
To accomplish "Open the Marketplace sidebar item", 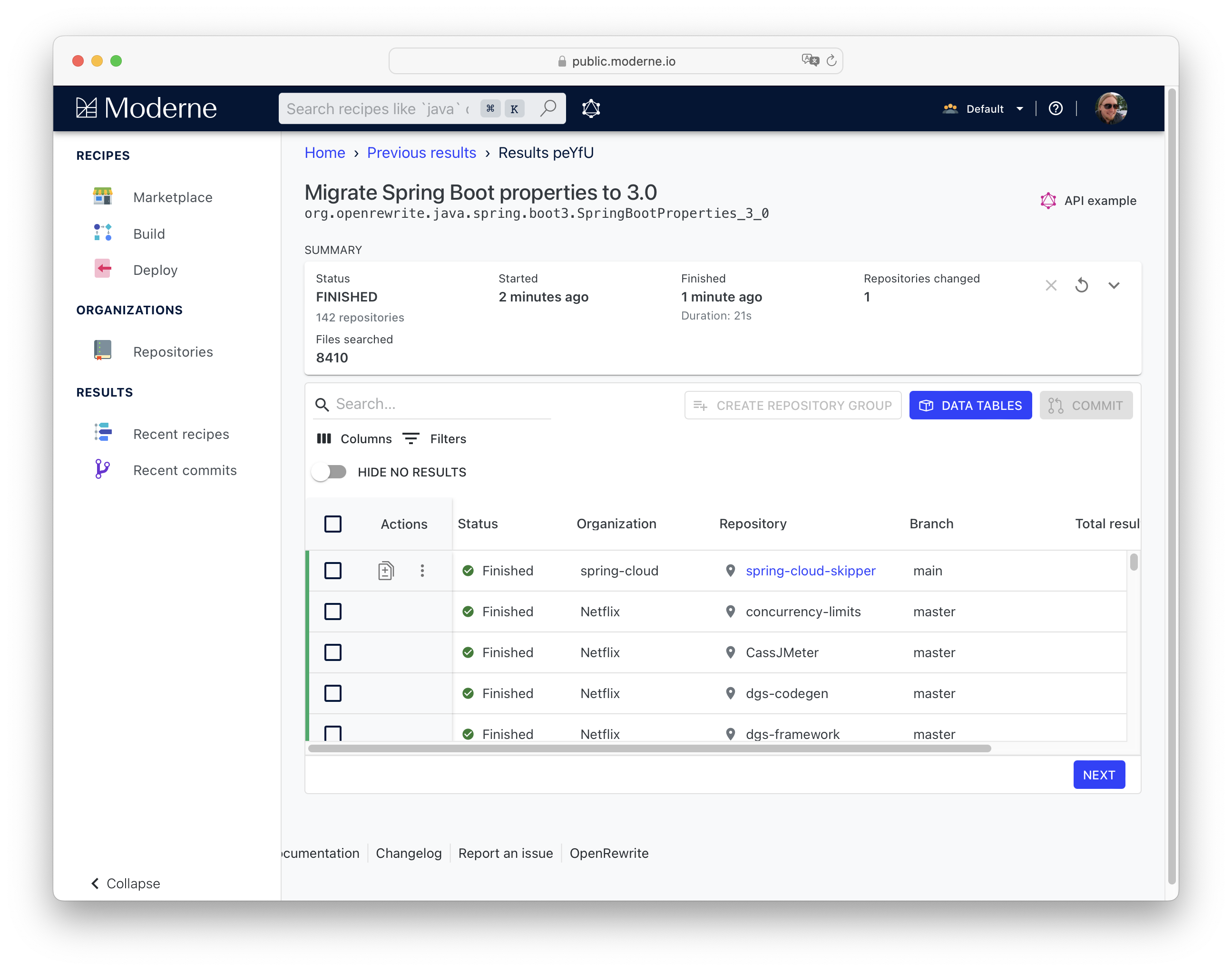I will [x=173, y=197].
